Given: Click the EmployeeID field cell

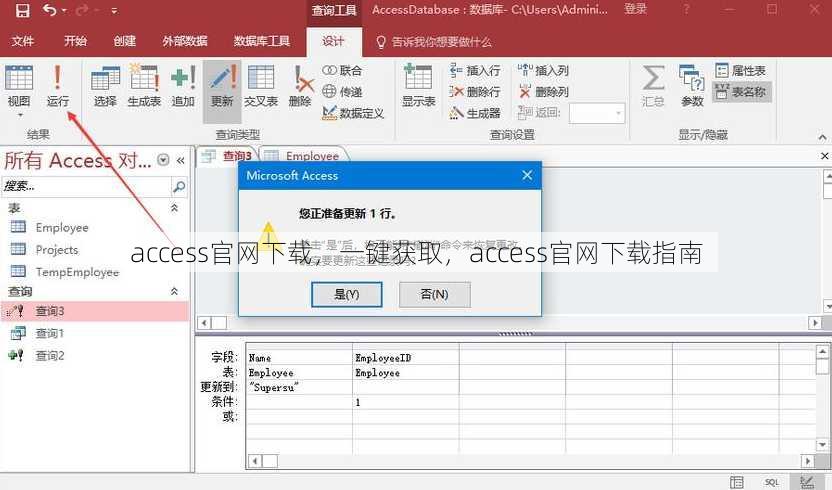Looking at the screenshot, I should click(406, 358).
